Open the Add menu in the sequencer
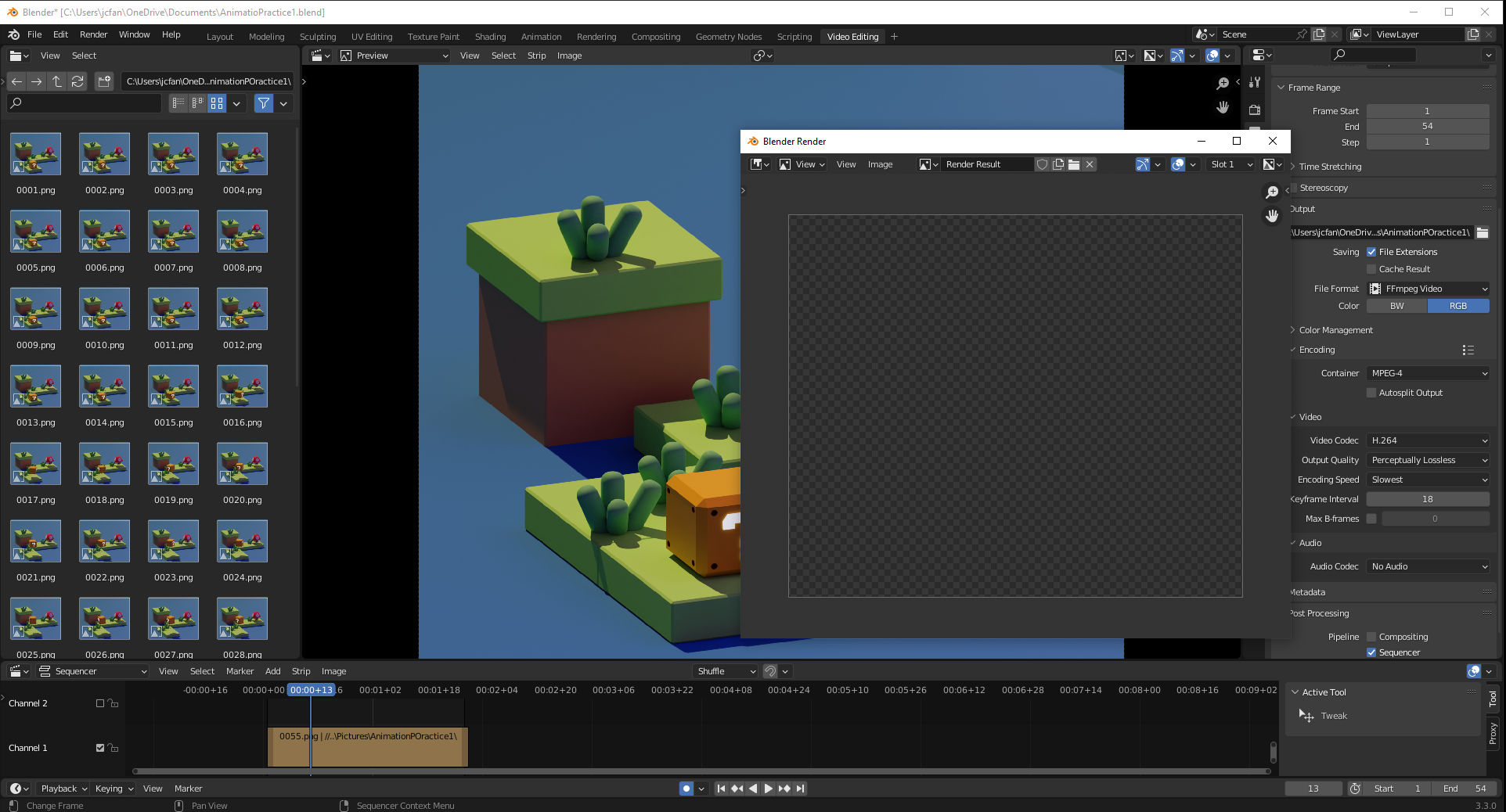Viewport: 1506px width, 812px height. [x=272, y=671]
